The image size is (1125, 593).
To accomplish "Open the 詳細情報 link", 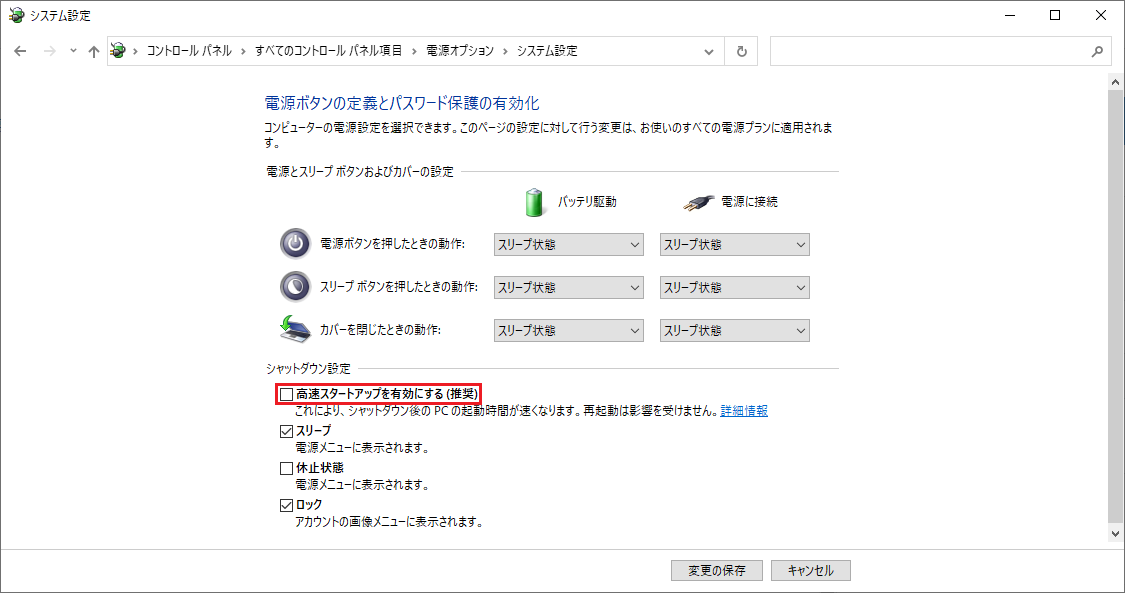I will point(744,411).
